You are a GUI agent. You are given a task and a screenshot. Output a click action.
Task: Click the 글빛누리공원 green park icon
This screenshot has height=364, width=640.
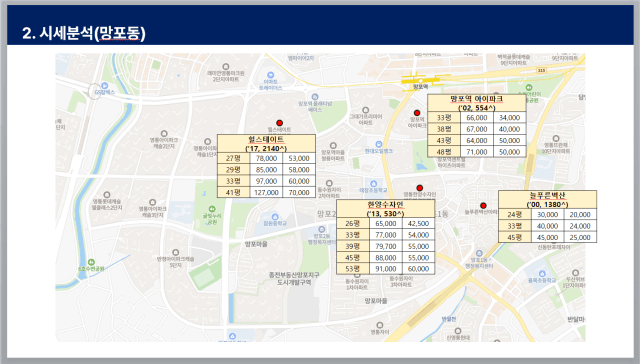coord(212,209)
